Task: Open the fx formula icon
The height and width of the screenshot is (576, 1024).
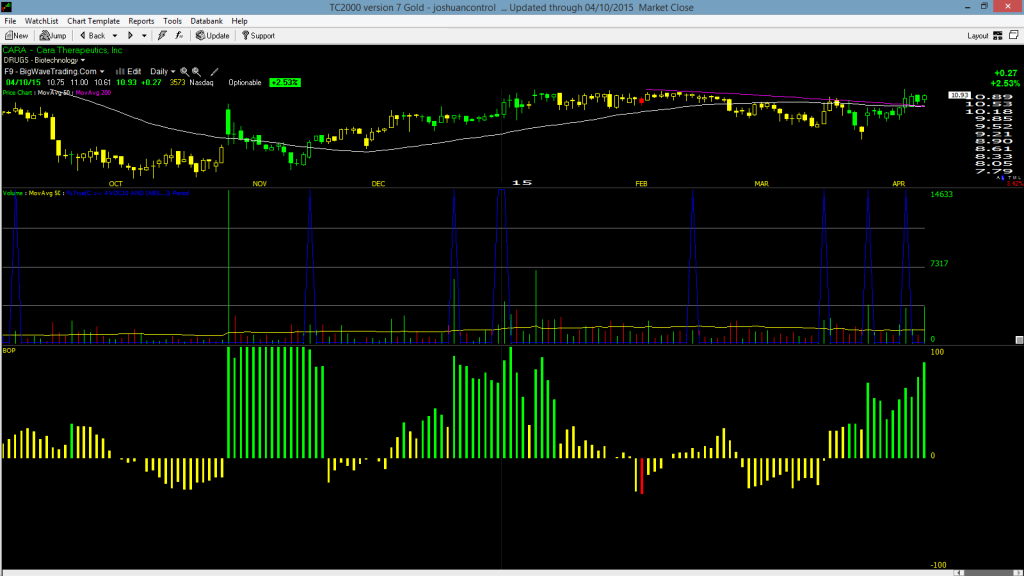Action: 179,36
